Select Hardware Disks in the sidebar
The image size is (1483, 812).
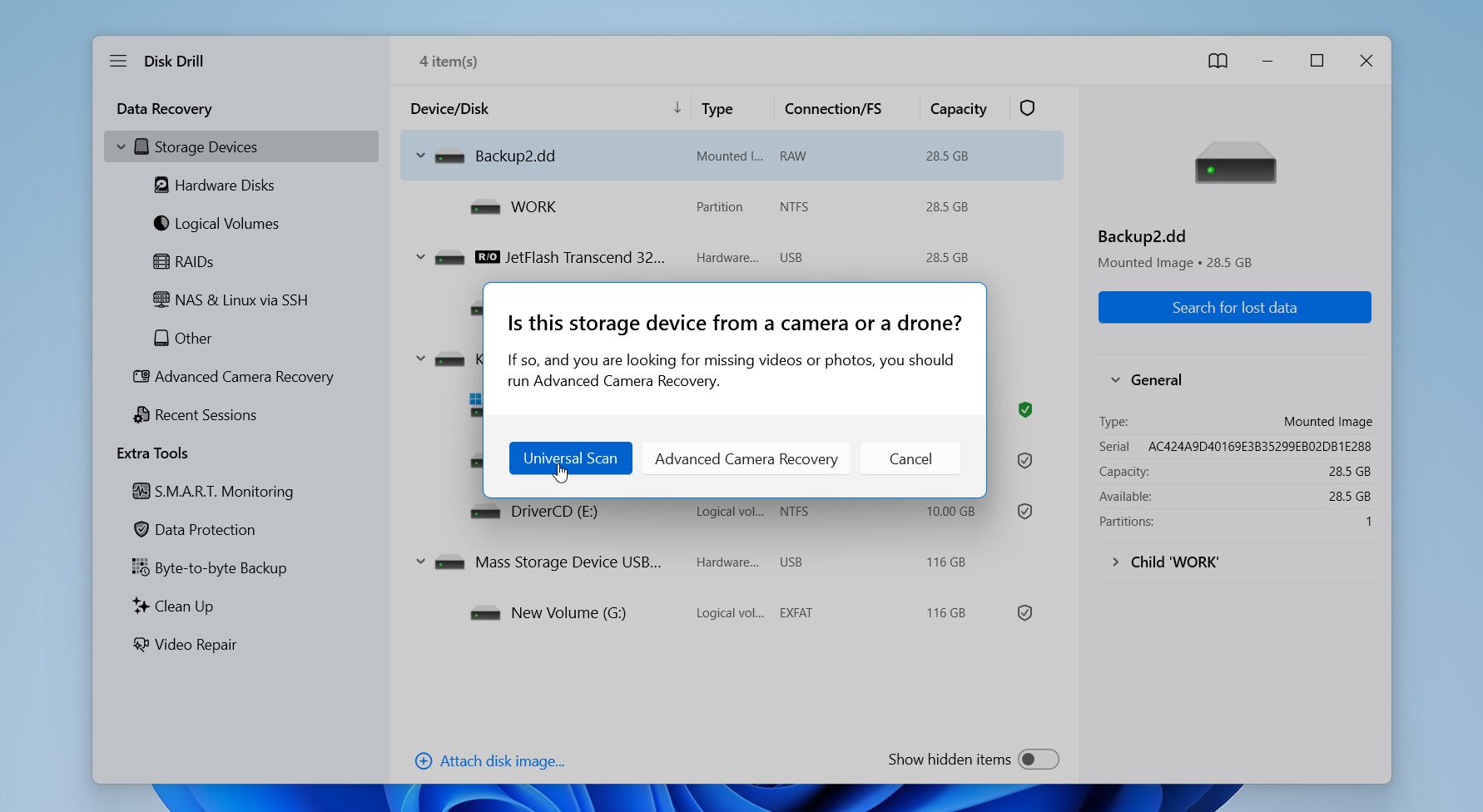point(214,186)
